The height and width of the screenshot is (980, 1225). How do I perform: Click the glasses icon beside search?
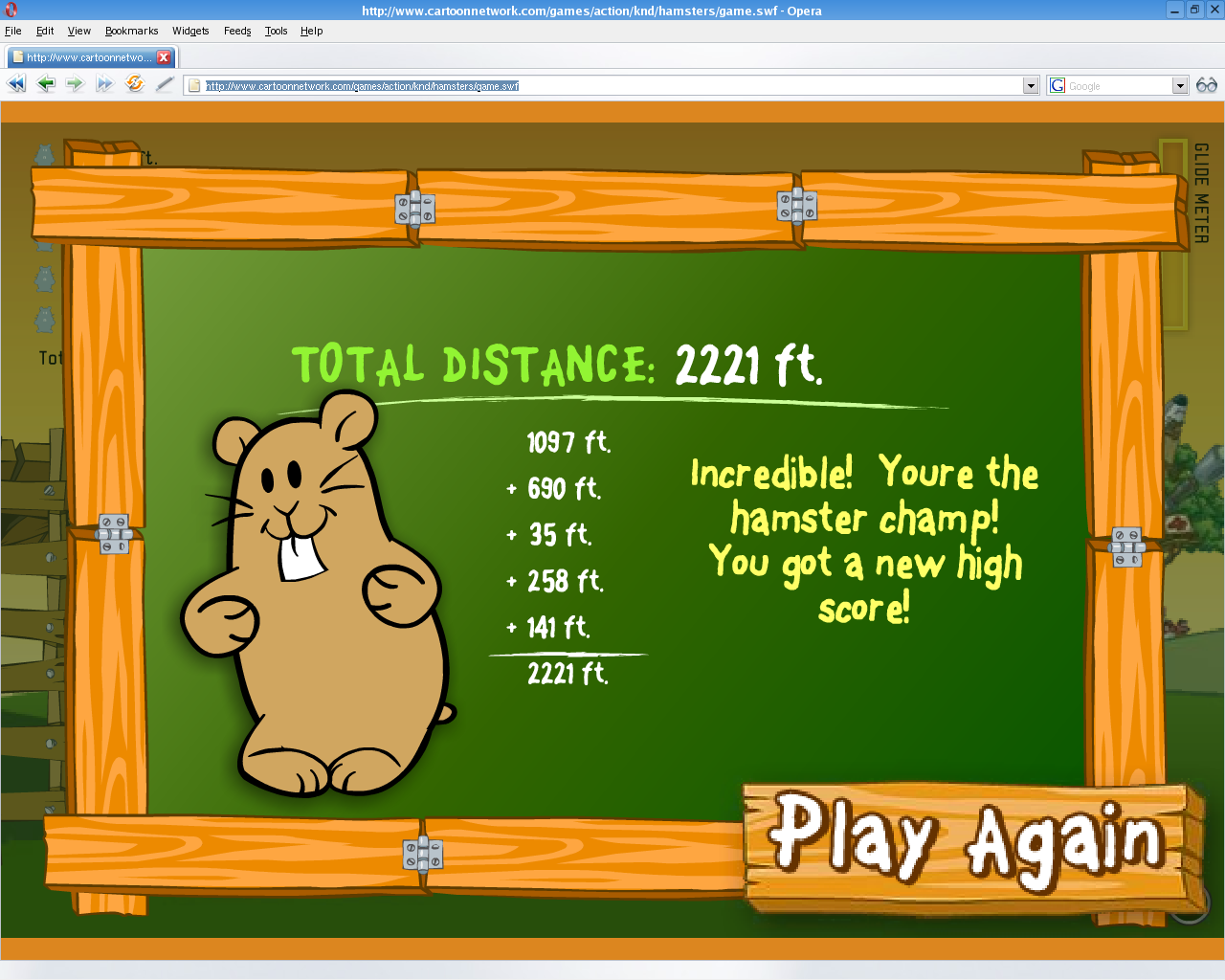point(1207,85)
